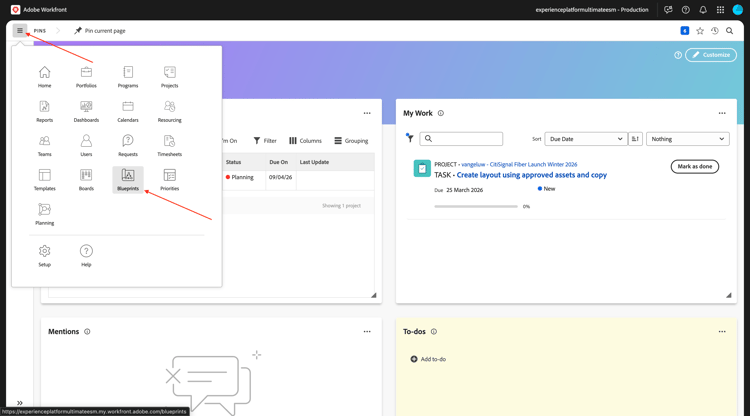Open the help question mark in top bar
This screenshot has width=750, height=416.
(685, 10)
